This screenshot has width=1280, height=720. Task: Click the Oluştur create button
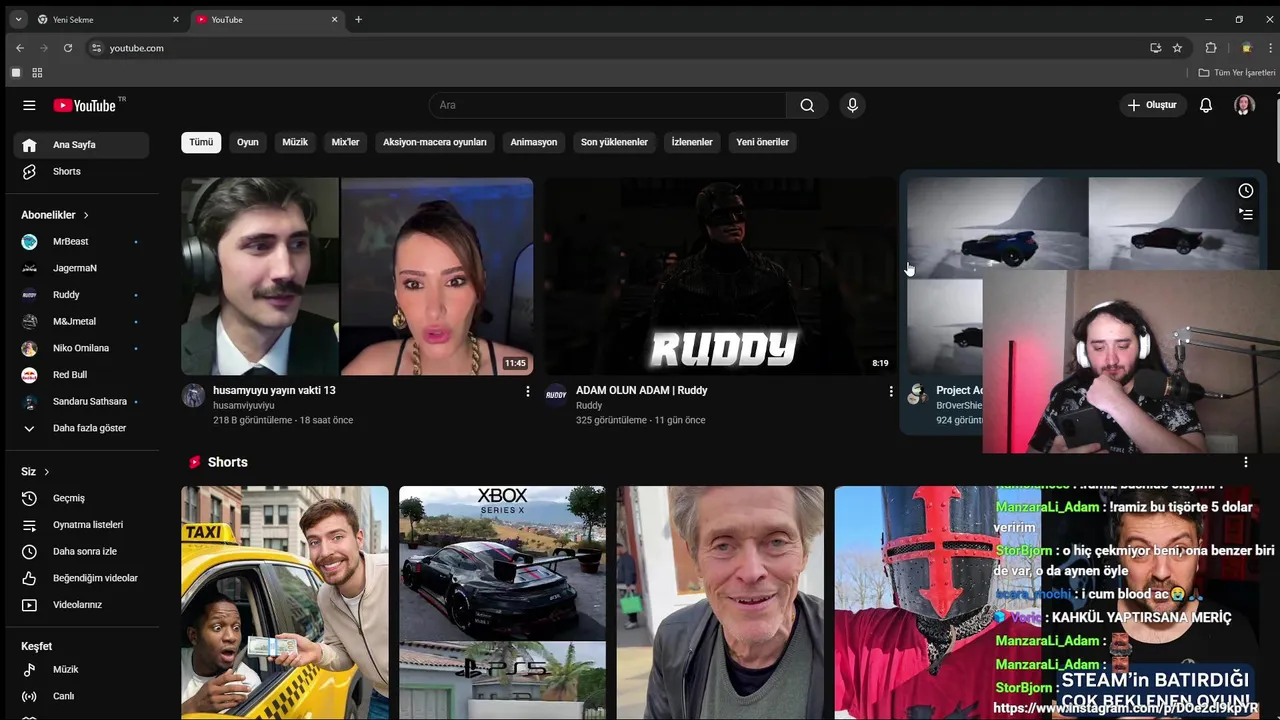point(1152,105)
